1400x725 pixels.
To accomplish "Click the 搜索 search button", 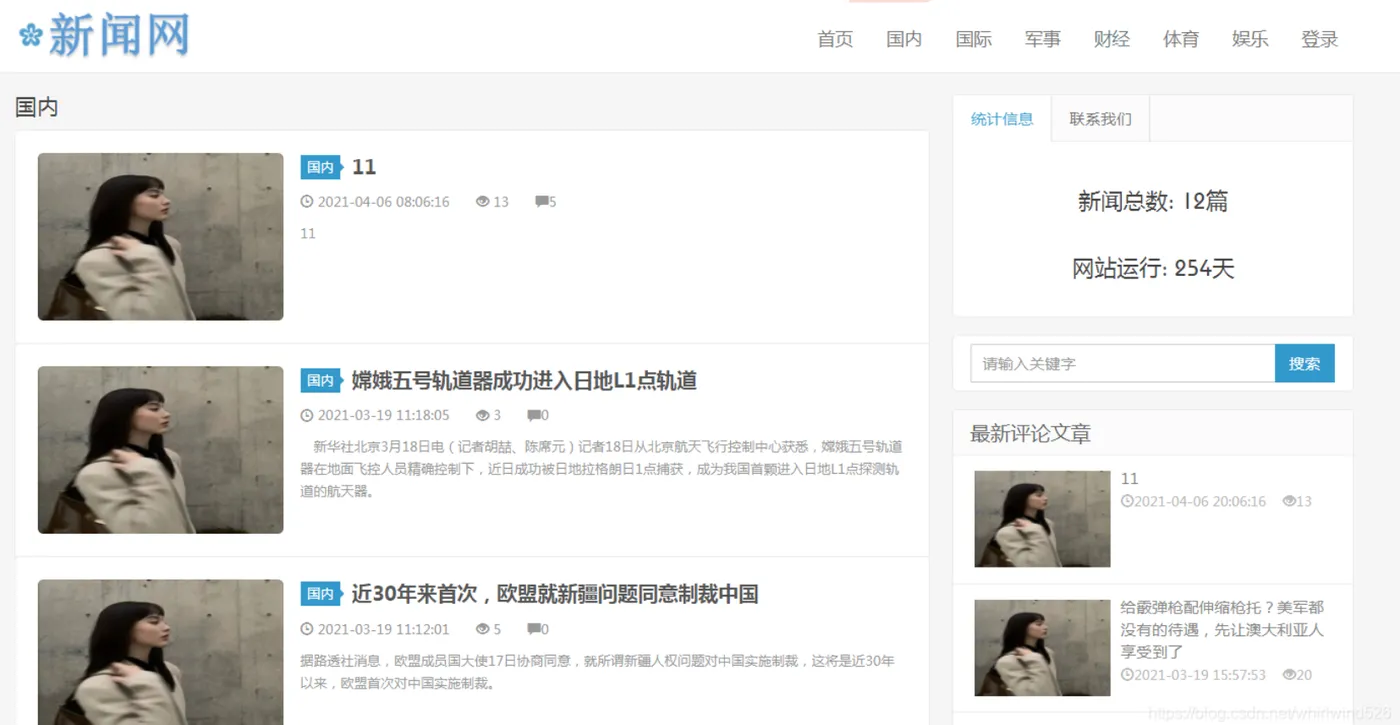I will point(1304,364).
